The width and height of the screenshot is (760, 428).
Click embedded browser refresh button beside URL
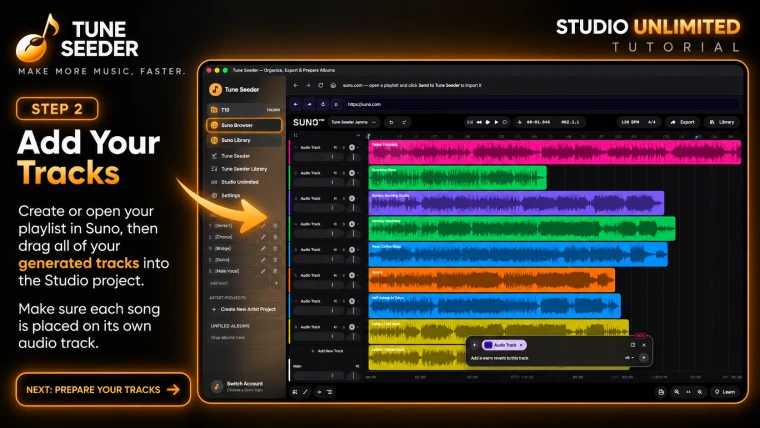coord(323,104)
